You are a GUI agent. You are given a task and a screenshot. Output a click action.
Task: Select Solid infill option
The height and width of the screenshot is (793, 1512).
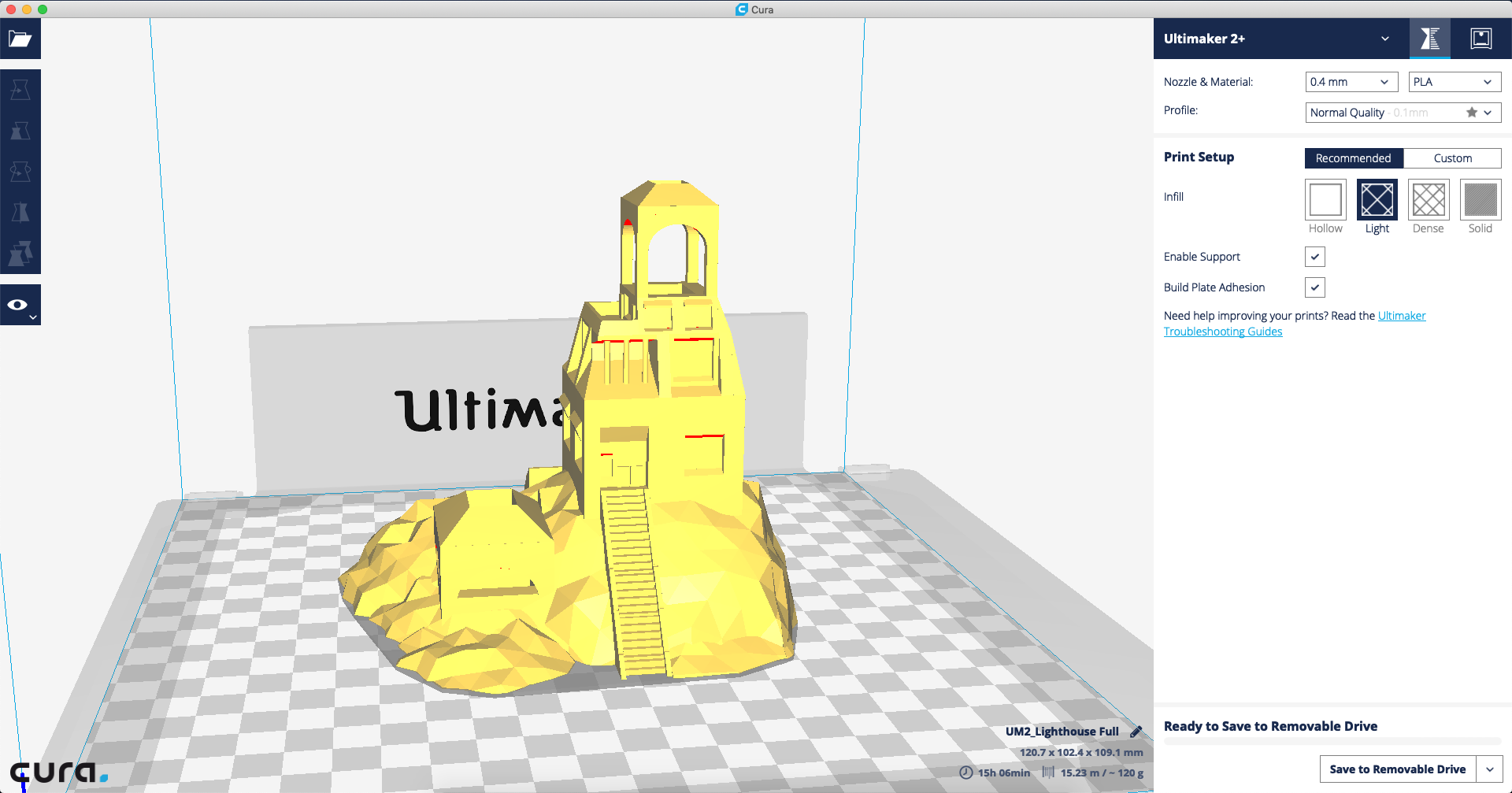pyautogui.click(x=1480, y=199)
